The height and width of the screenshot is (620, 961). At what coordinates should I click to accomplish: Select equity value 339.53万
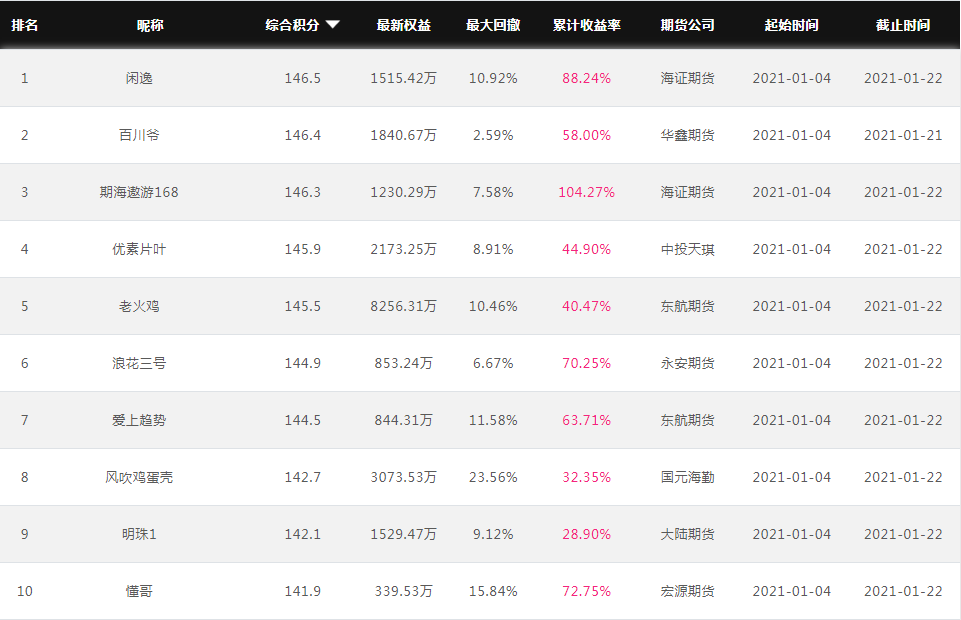point(403,591)
